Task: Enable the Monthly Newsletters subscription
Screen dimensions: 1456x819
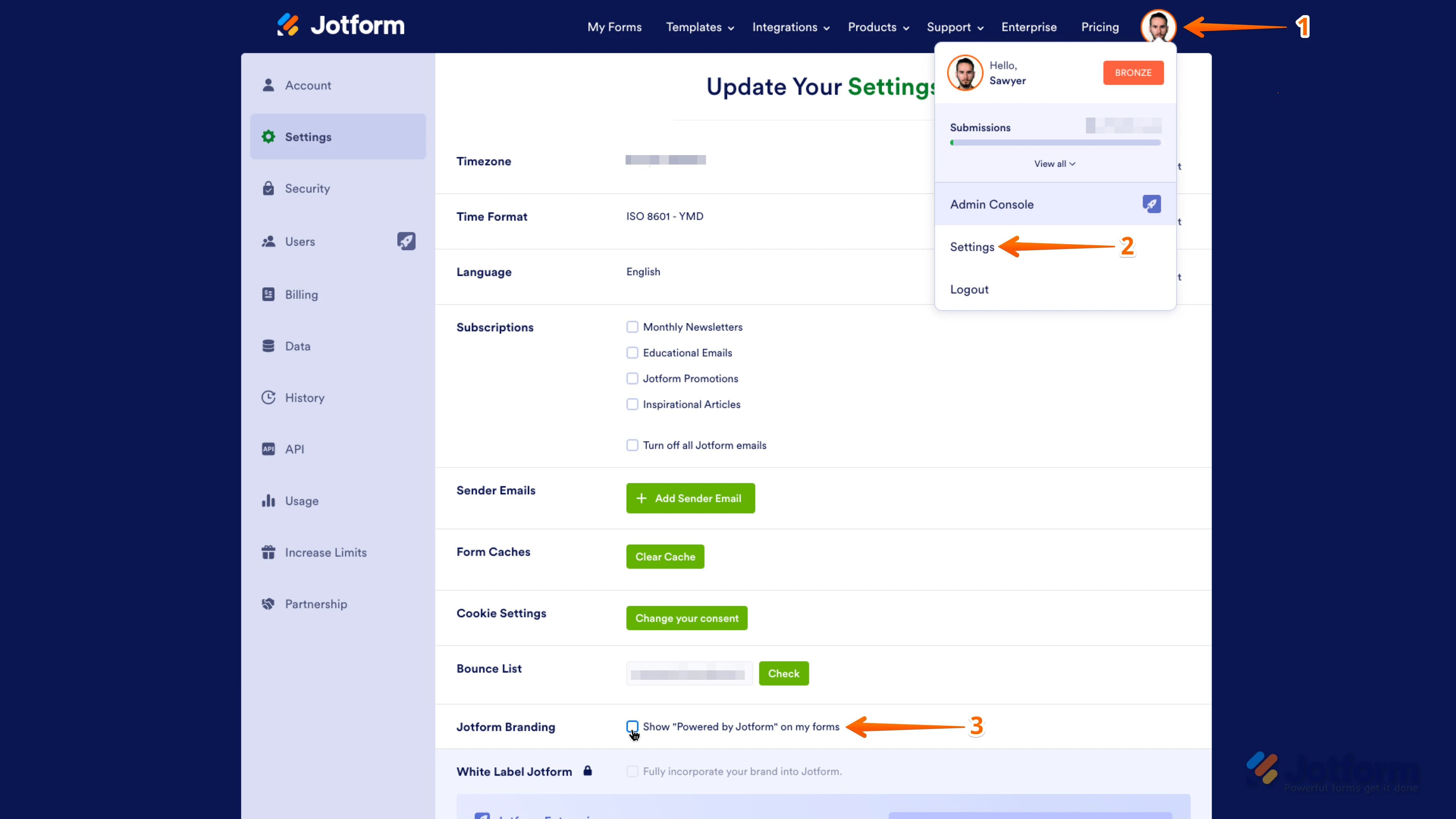Action: [x=632, y=327]
